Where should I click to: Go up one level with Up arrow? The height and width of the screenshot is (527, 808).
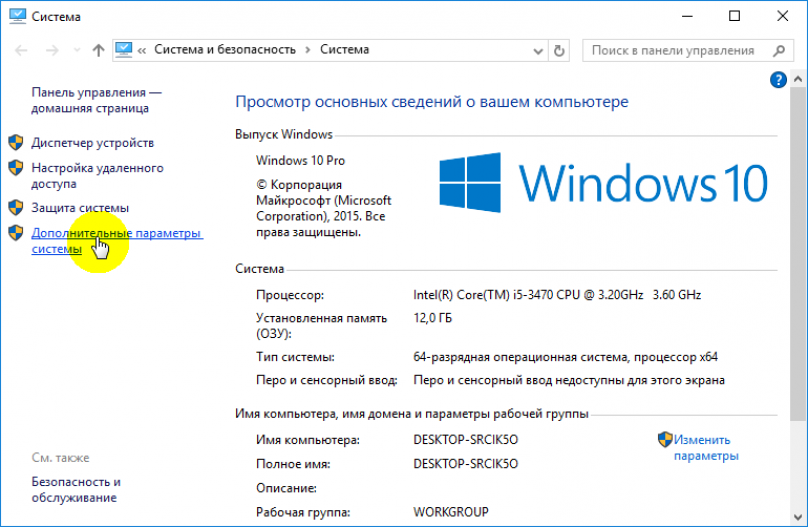pos(98,50)
